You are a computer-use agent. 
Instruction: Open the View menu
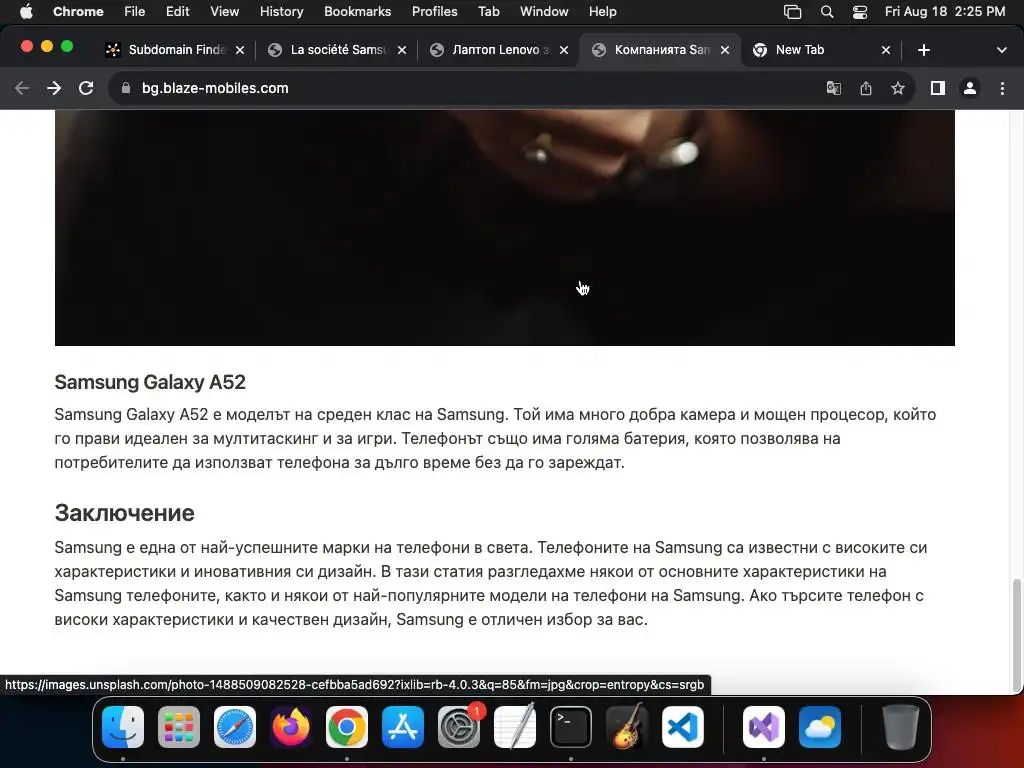pos(224,11)
